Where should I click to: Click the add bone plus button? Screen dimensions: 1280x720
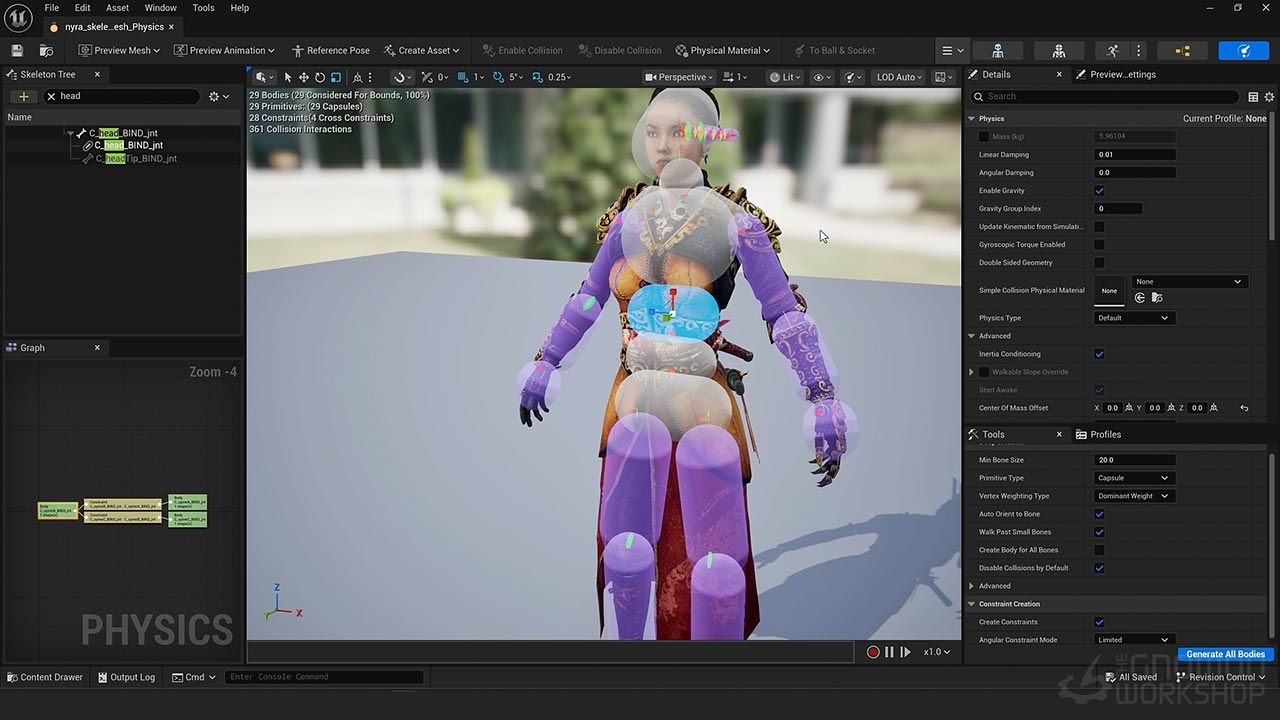[x=23, y=96]
